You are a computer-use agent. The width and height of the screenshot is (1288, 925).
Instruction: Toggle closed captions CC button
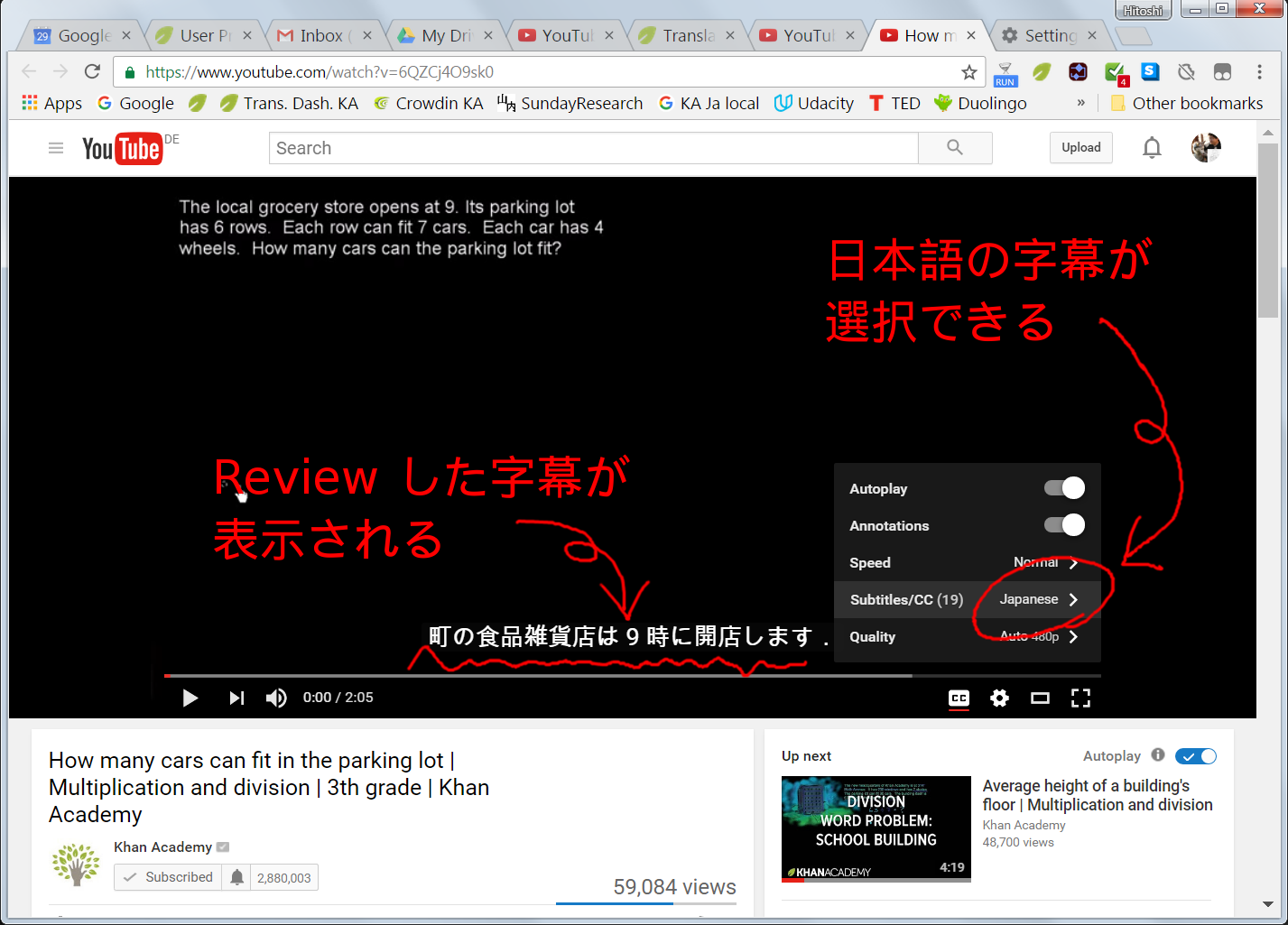(959, 698)
